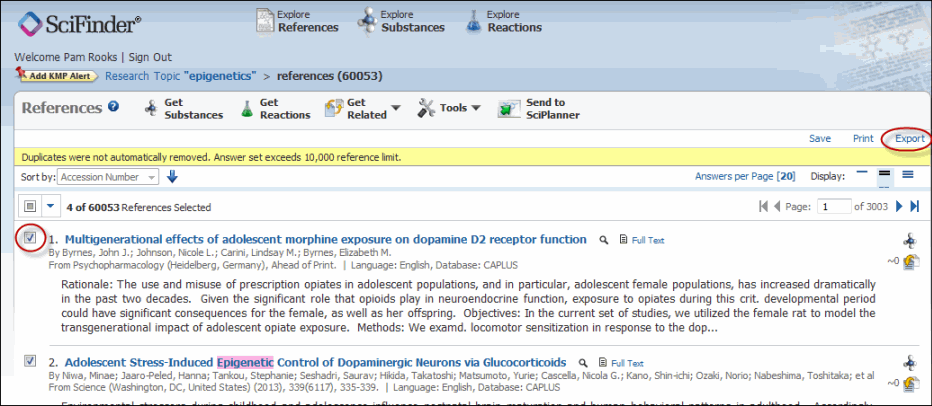Click the Save link

tap(820, 139)
